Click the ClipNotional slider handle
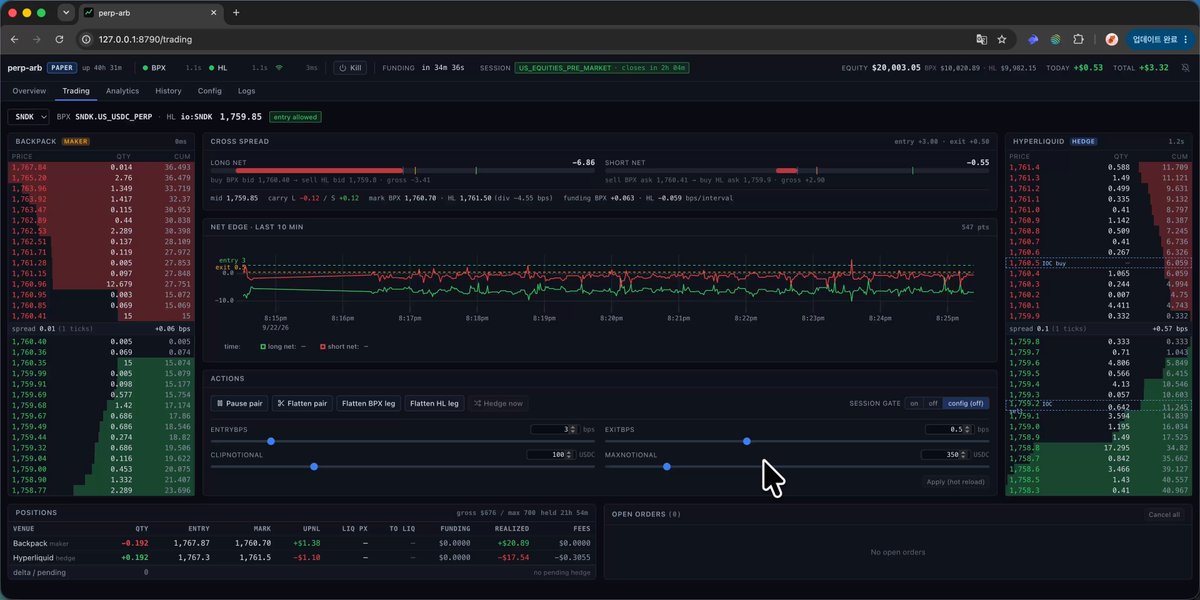The image size is (1200, 600). click(314, 466)
